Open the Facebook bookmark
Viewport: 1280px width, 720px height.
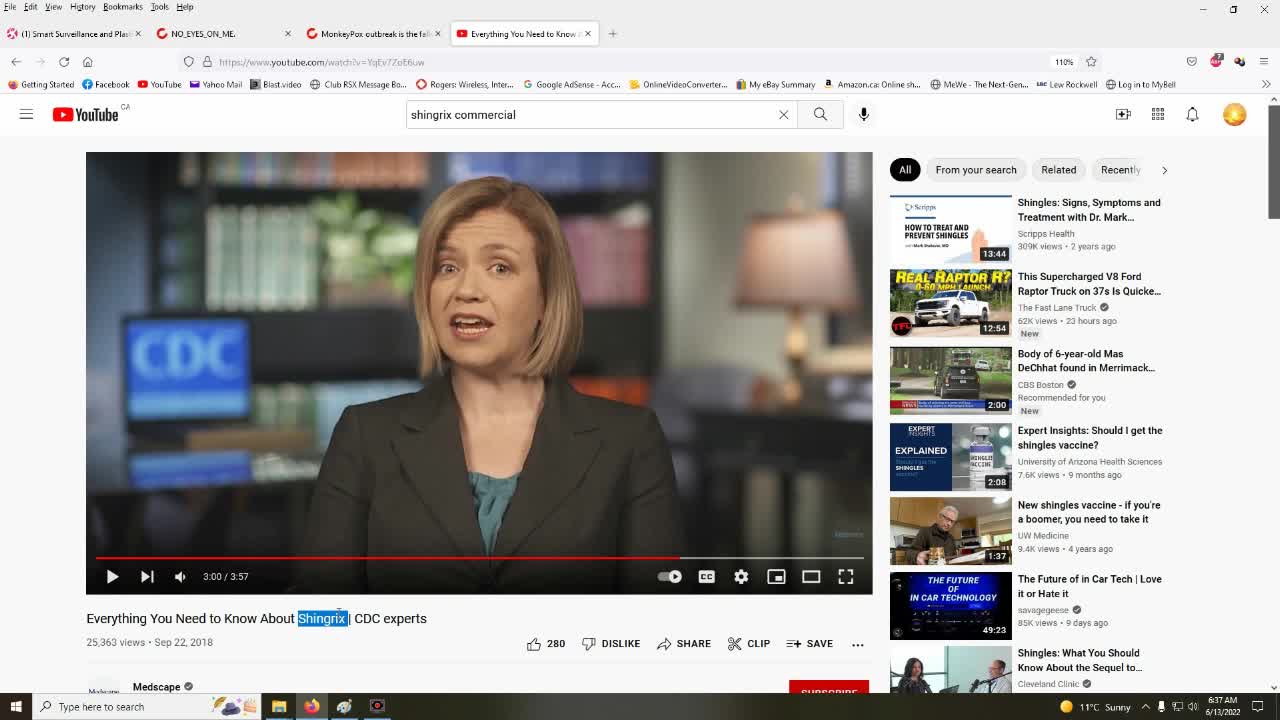tap(106, 85)
